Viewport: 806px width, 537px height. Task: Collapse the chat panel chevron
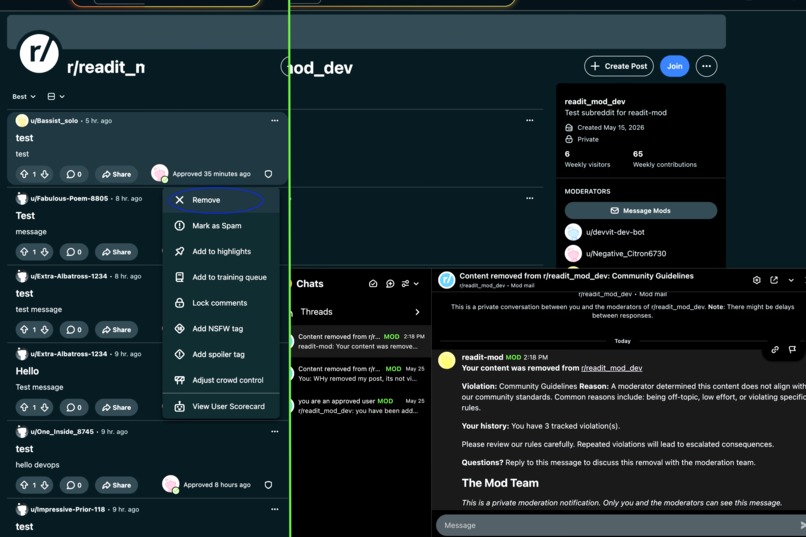[x=791, y=280]
